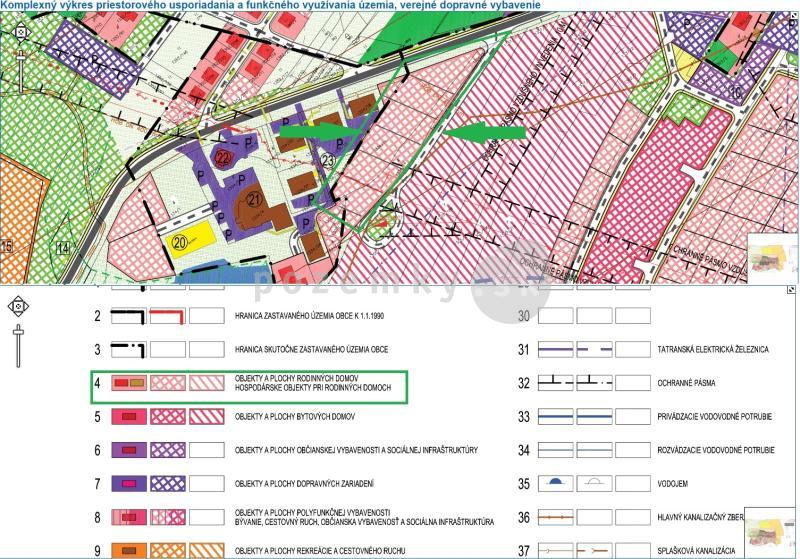This screenshot has height=559, width=800.
Task: Select legend text OBJEKTY A PLOCHY REKREÁCIE A CESTOVNÉHO RUCHU
Action: [x=320, y=551]
